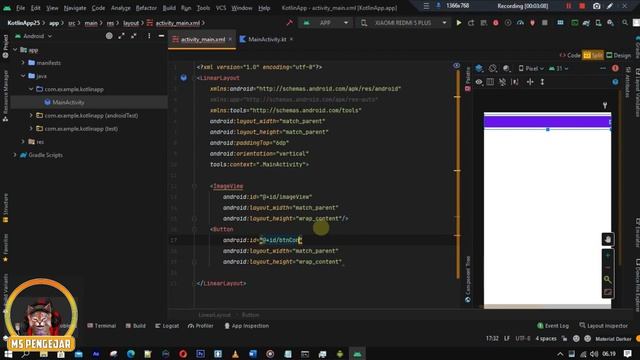This screenshot has height=360, width=640.
Task: Run the app with the green play button
Action: tap(459, 23)
